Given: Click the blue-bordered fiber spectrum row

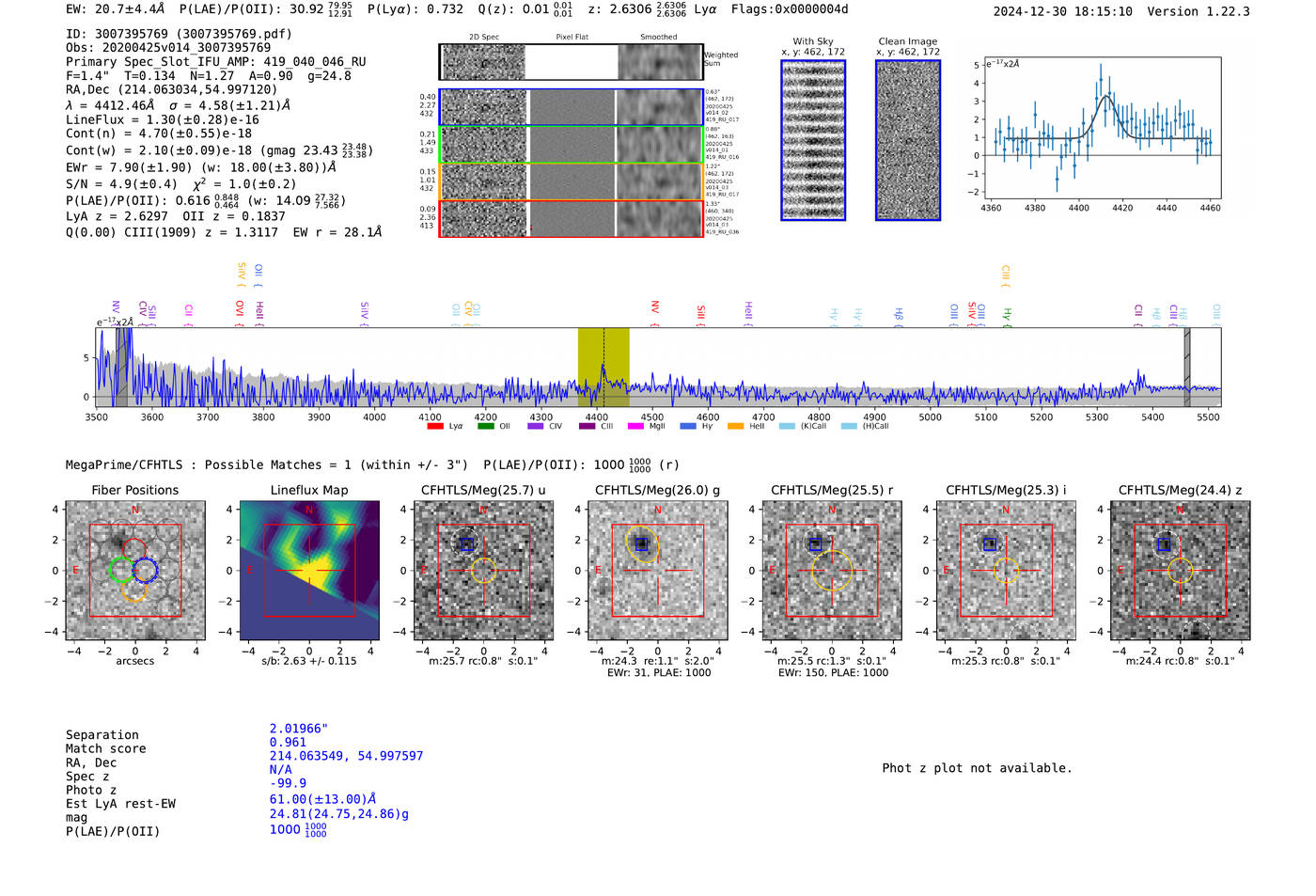Looking at the screenshot, I should point(571,107).
